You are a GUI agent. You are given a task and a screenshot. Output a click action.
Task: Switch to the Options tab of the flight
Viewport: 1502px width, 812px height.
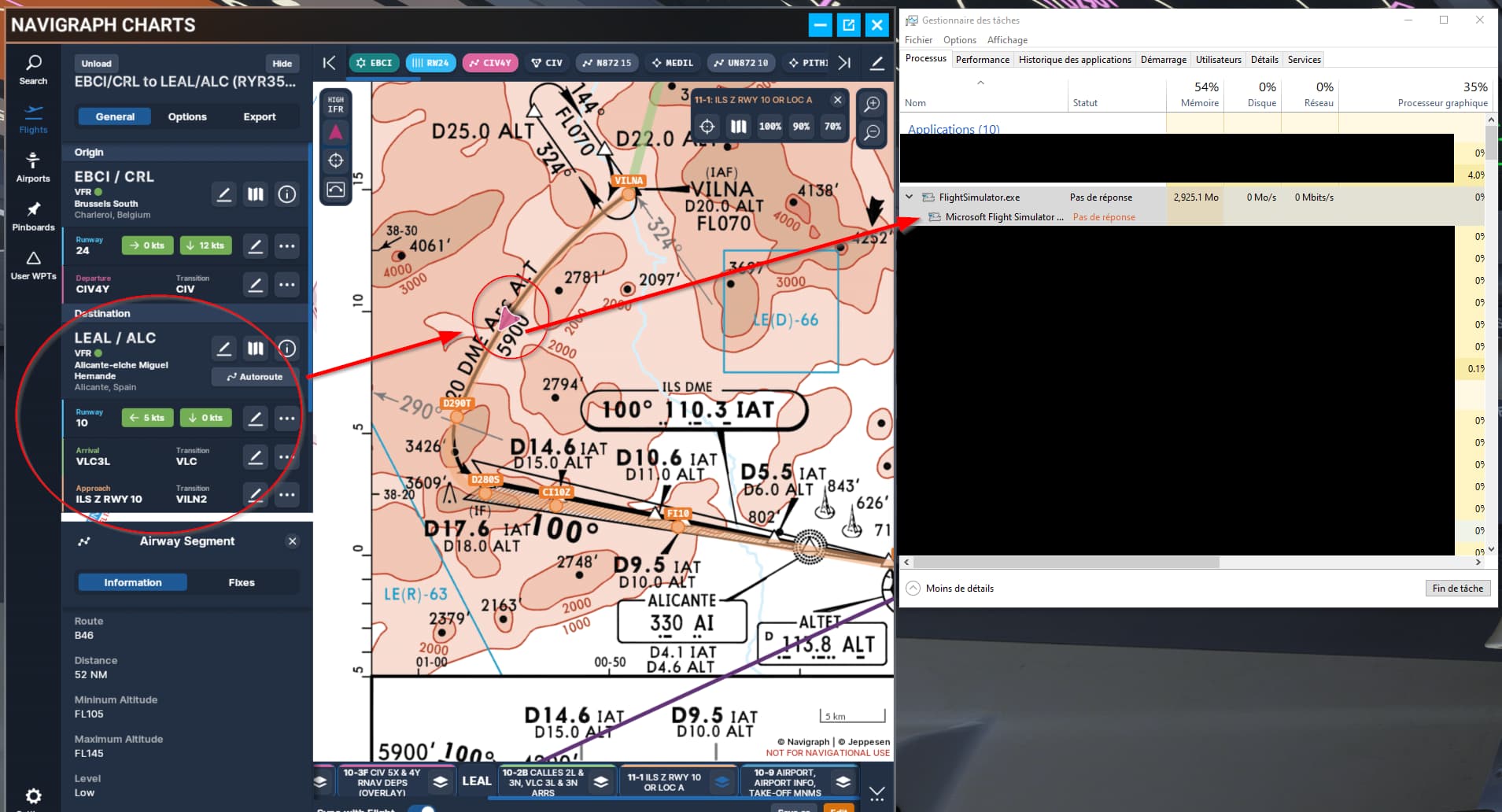point(188,116)
